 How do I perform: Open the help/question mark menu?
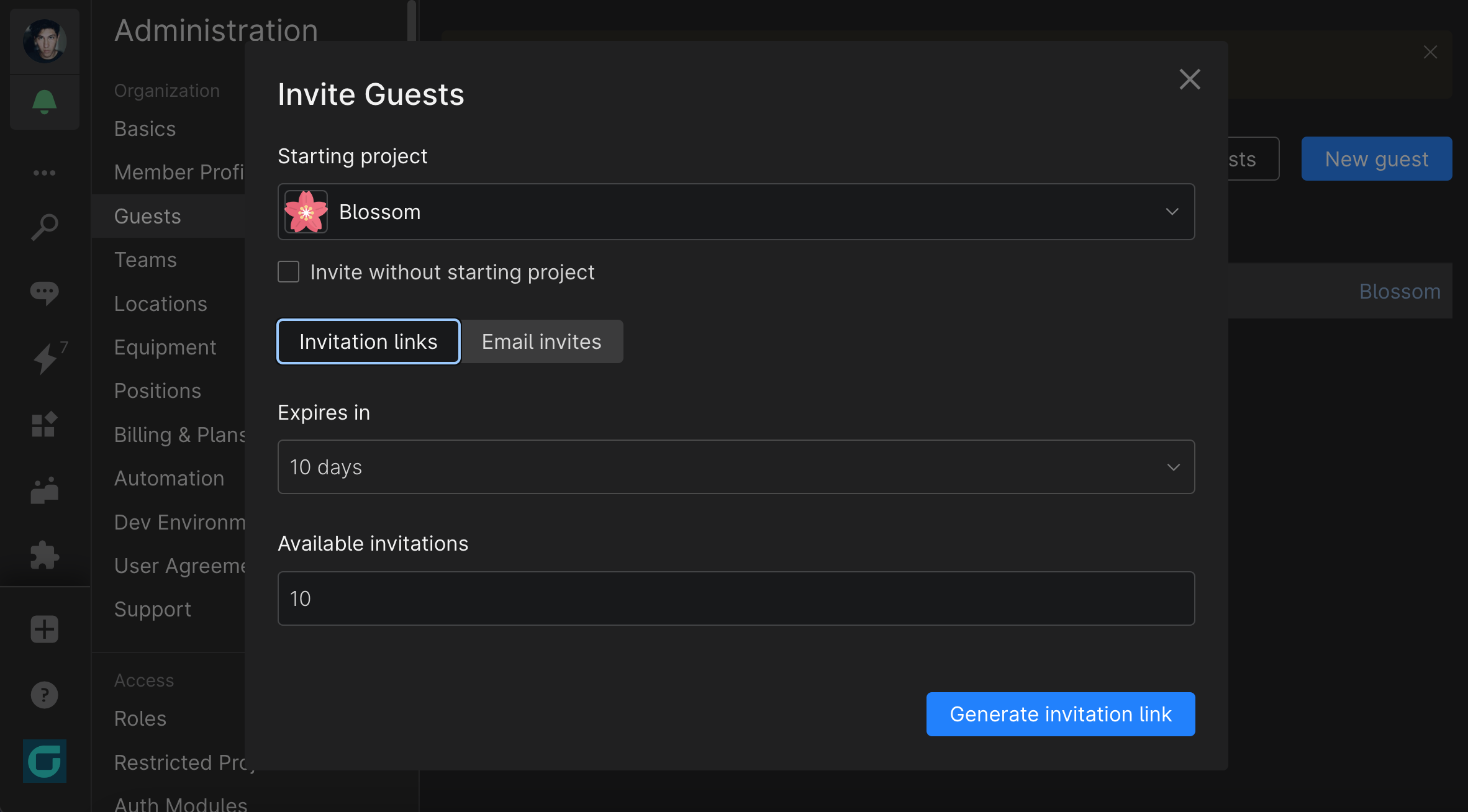pos(44,694)
